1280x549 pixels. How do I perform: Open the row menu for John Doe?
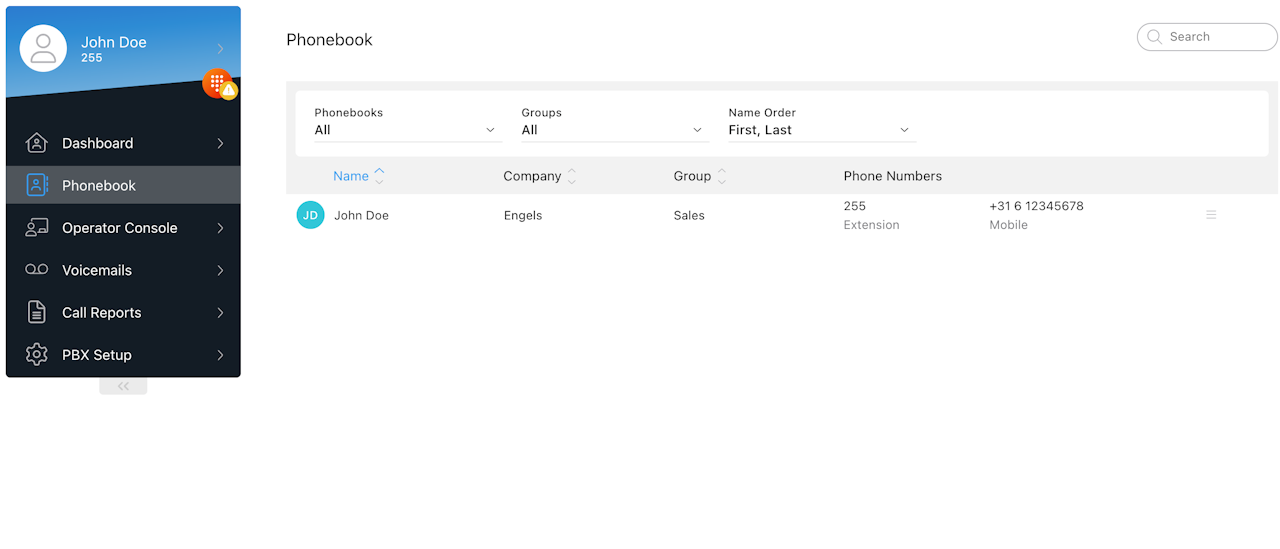tap(1211, 215)
